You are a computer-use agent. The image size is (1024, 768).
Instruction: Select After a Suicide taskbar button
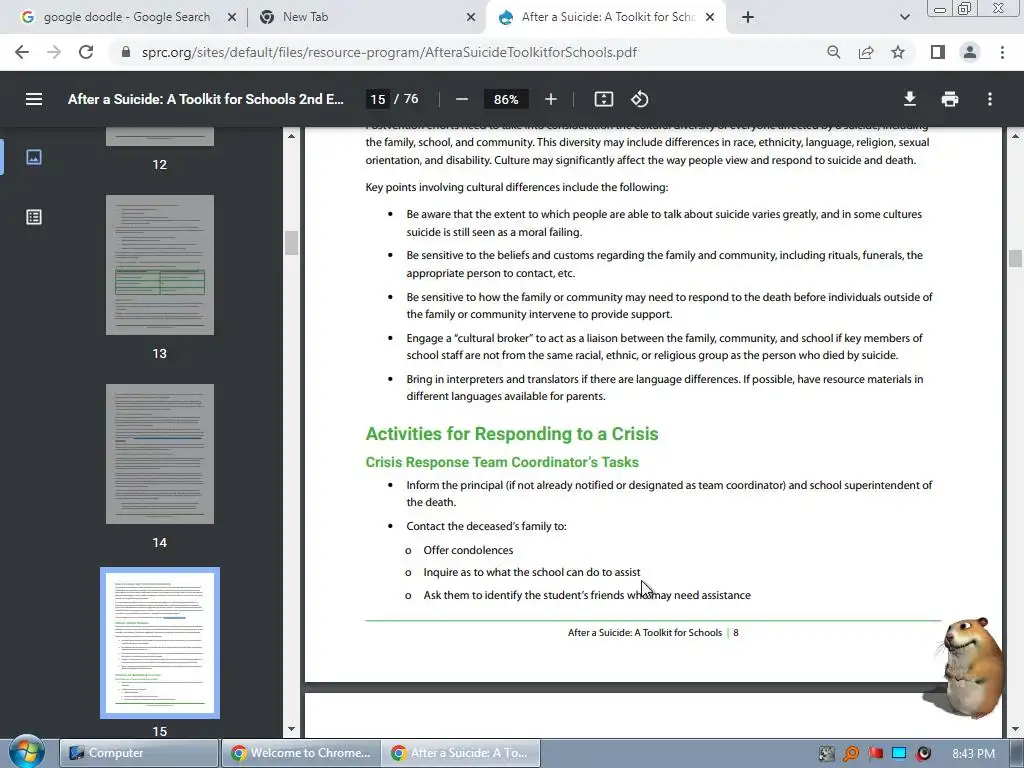(x=461, y=753)
